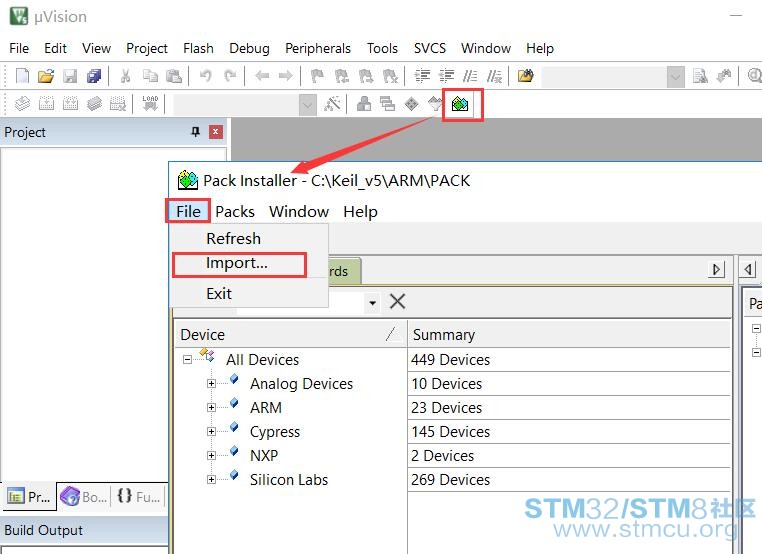
Task: Clear the search with the X button
Action: 398,302
